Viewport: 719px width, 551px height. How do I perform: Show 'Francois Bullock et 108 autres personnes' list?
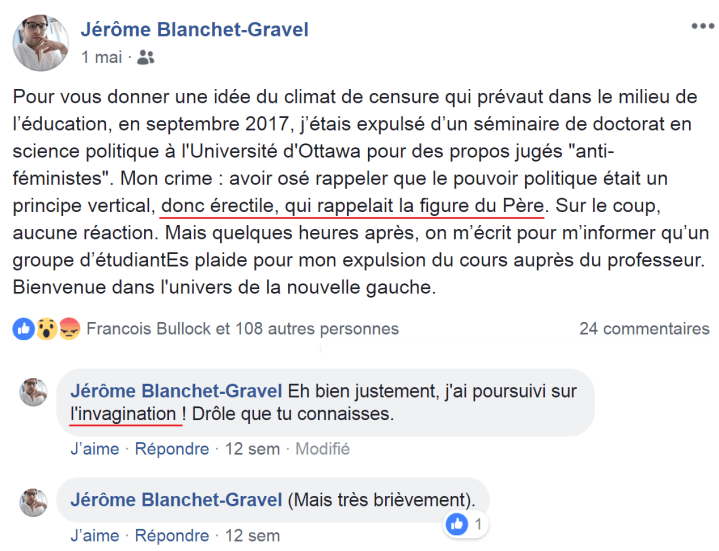click(x=243, y=329)
